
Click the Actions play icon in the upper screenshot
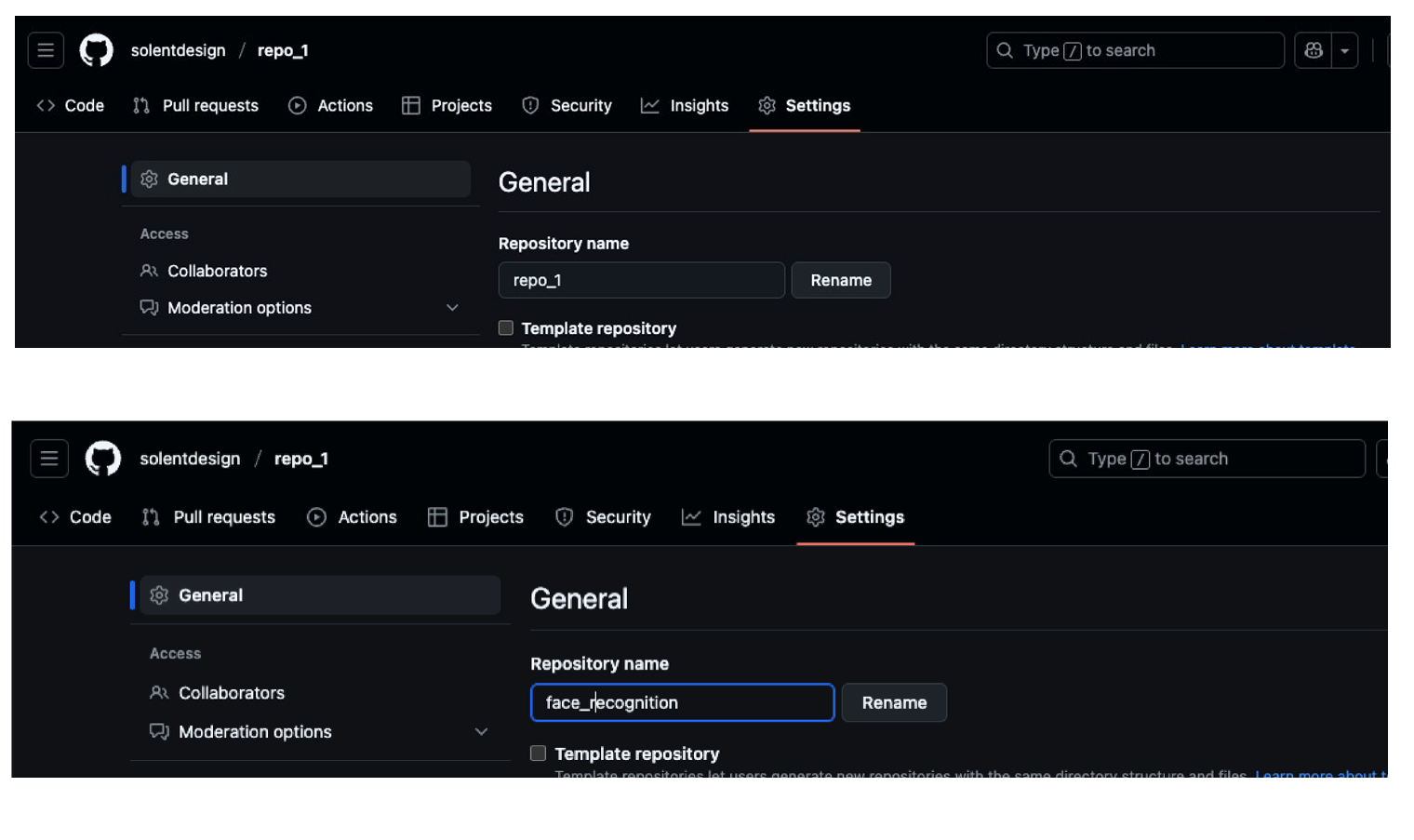298,106
